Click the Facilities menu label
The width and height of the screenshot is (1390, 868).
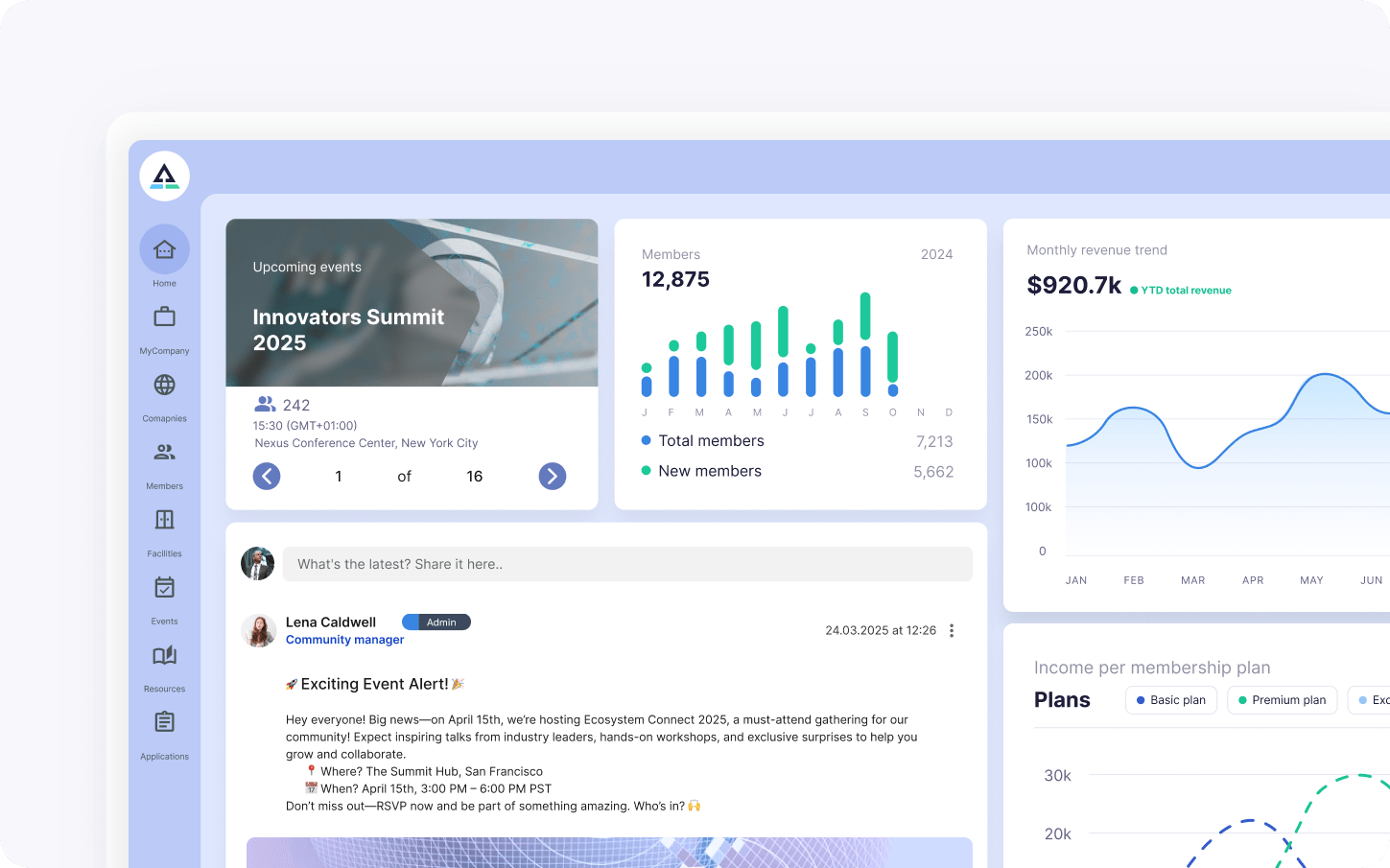164,553
